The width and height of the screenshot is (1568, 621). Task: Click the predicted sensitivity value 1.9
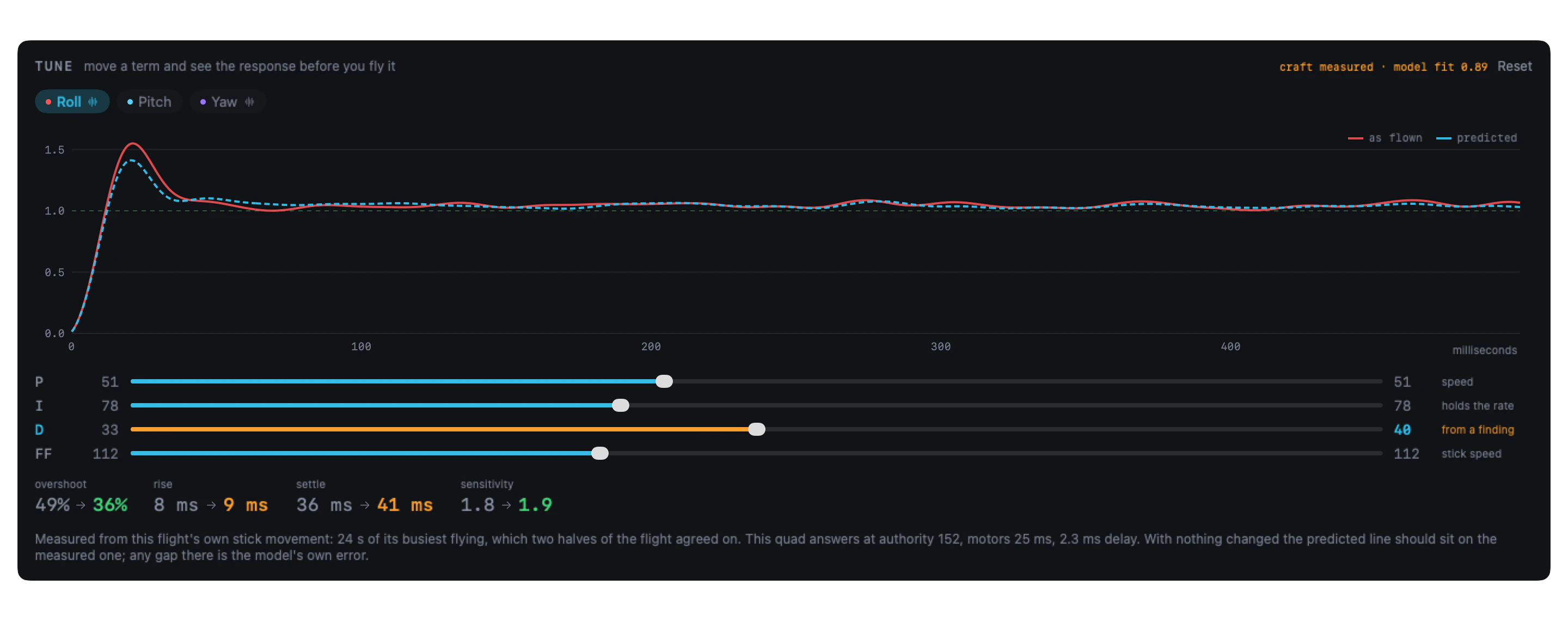(535, 505)
